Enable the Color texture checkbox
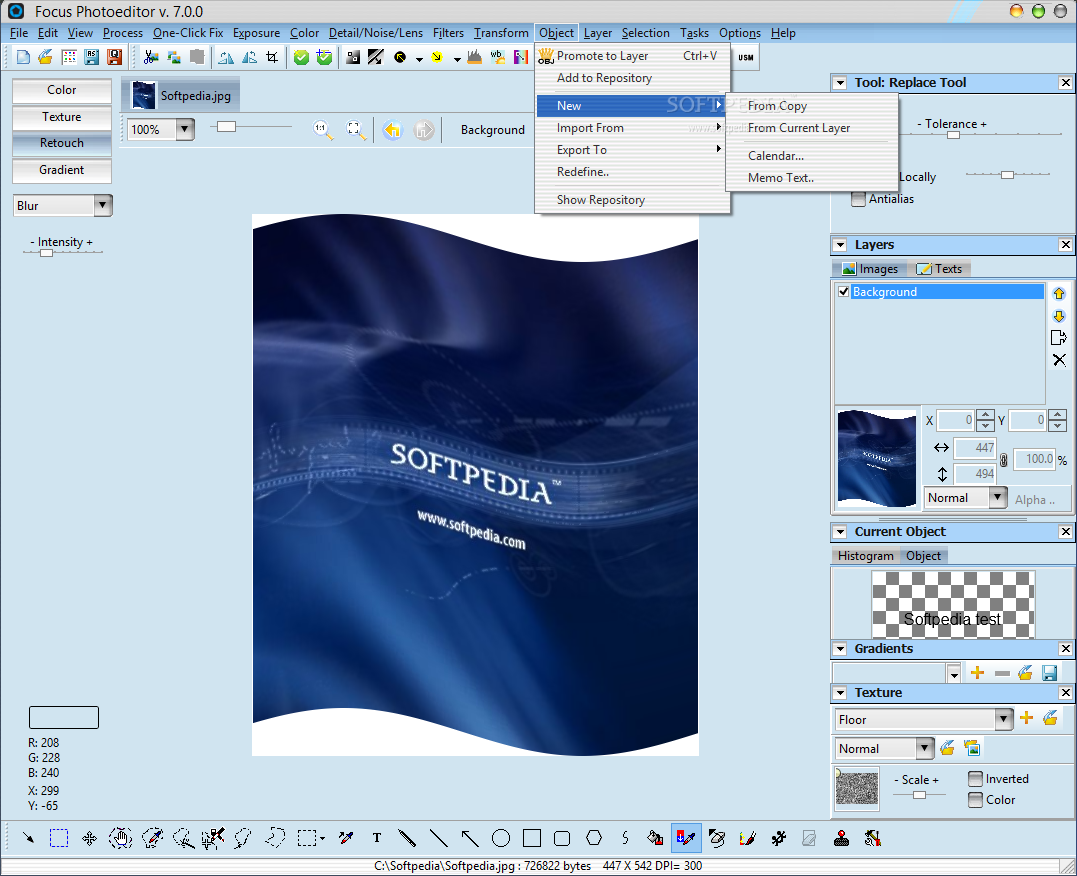Viewport: 1077px width, 876px height. [975, 800]
